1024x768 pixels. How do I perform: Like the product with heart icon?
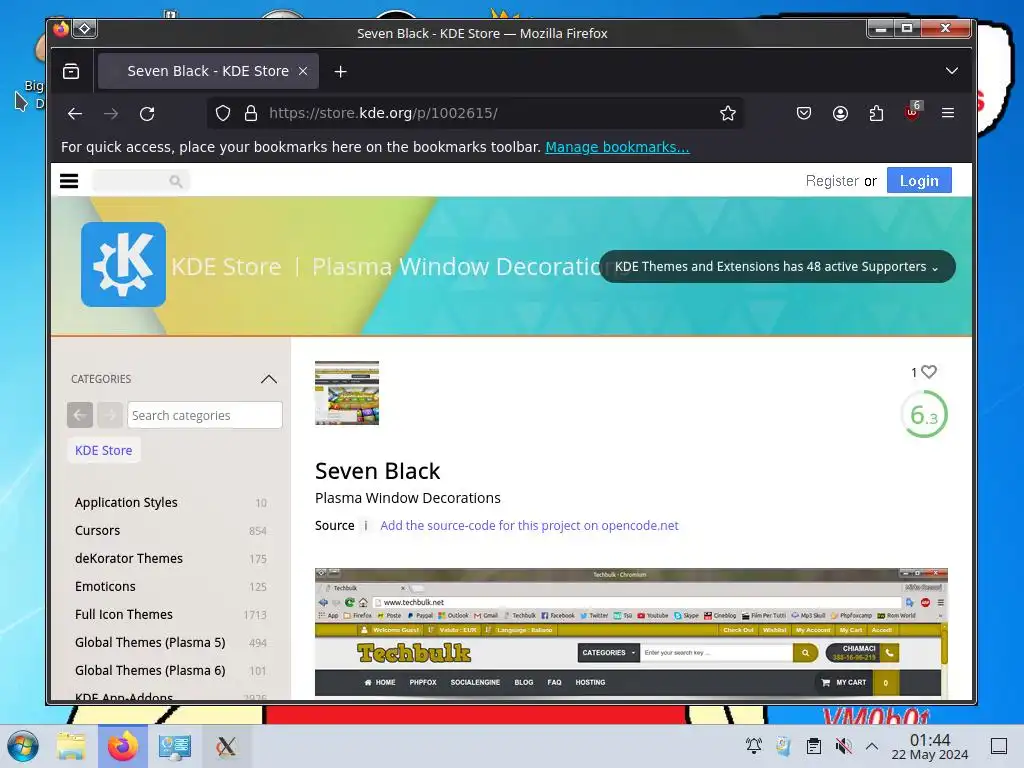click(929, 372)
